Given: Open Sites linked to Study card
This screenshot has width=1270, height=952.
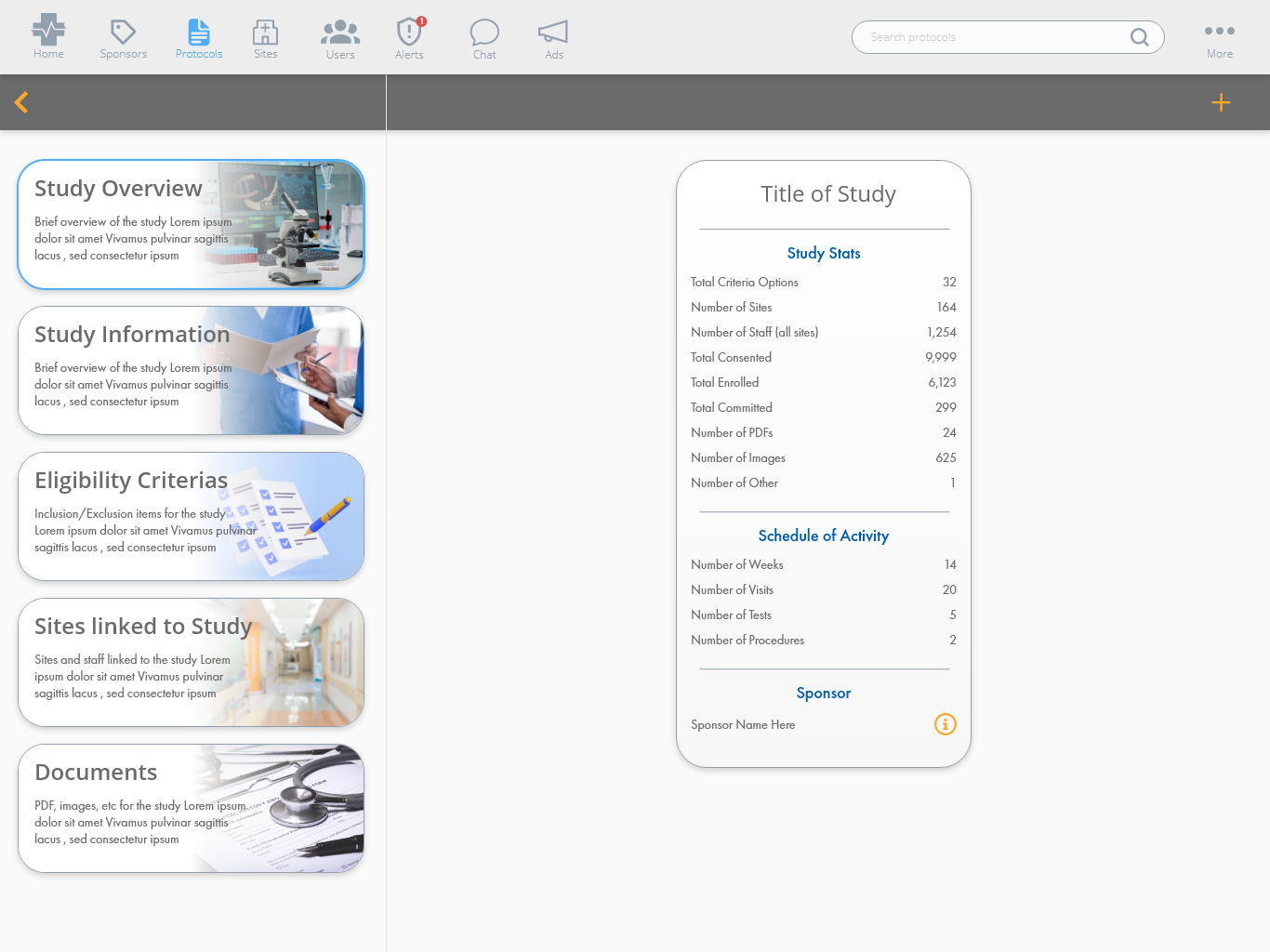Looking at the screenshot, I should click(x=191, y=662).
